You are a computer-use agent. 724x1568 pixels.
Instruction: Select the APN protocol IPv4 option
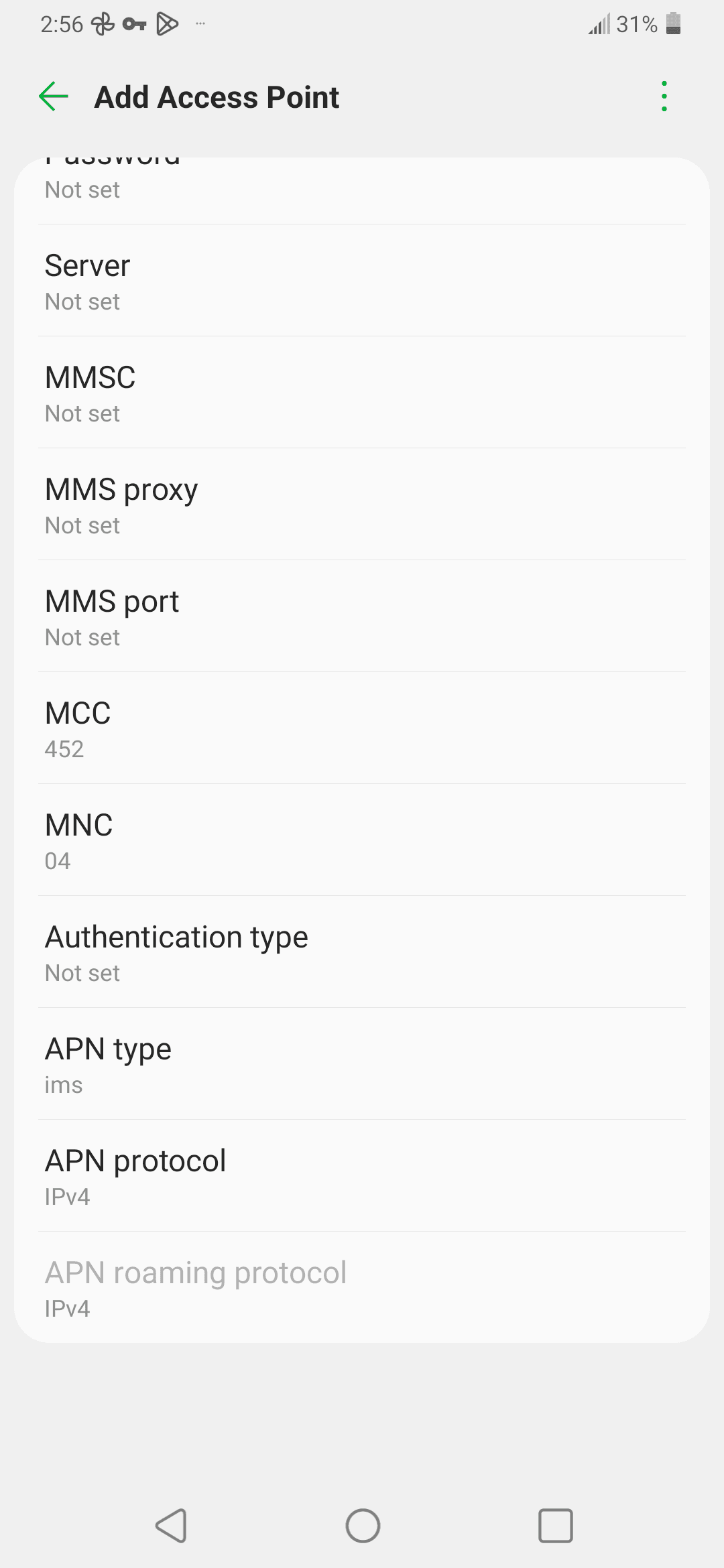coord(362,1177)
